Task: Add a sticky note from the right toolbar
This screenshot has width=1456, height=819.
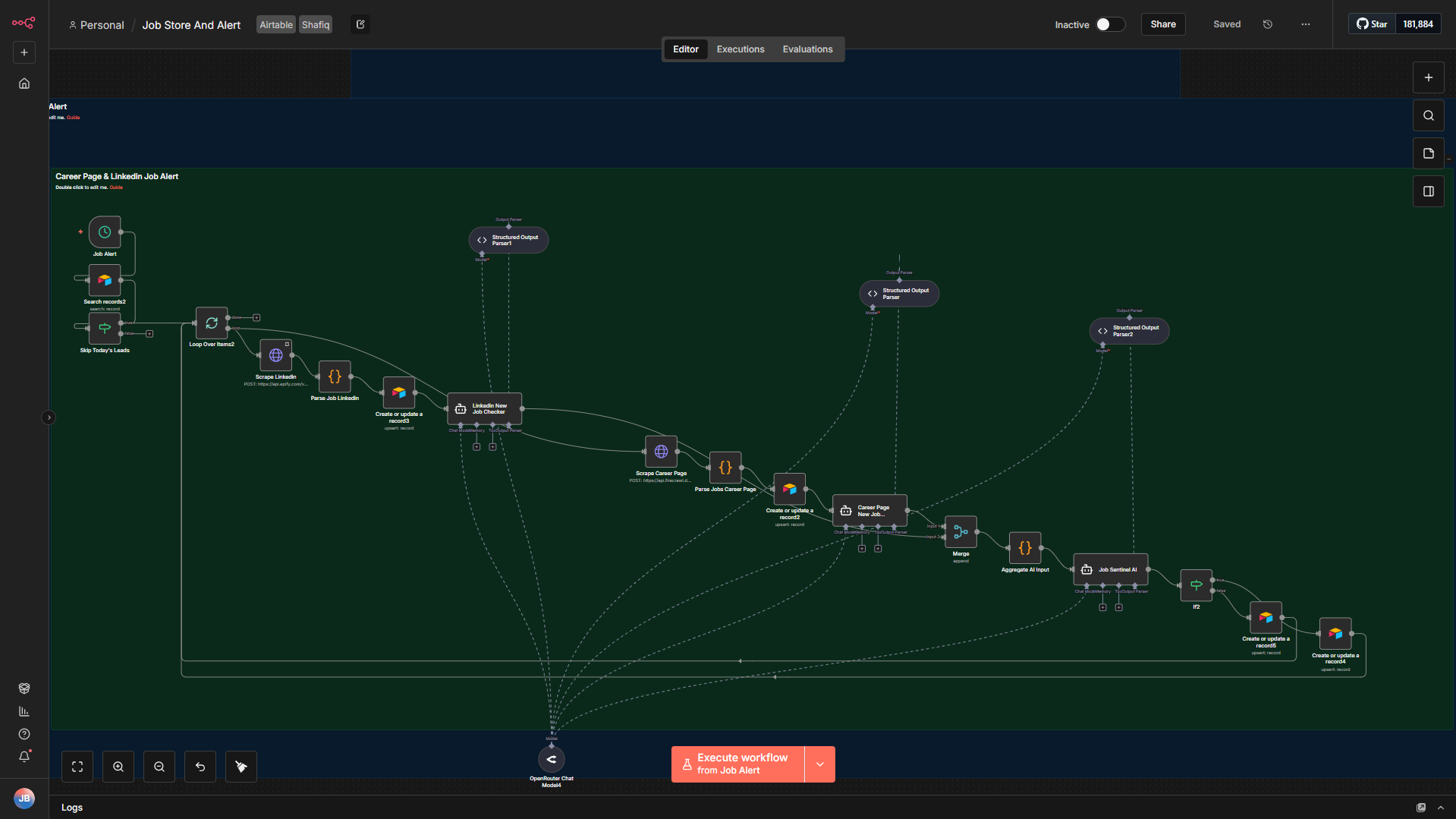Action: 1428,153
